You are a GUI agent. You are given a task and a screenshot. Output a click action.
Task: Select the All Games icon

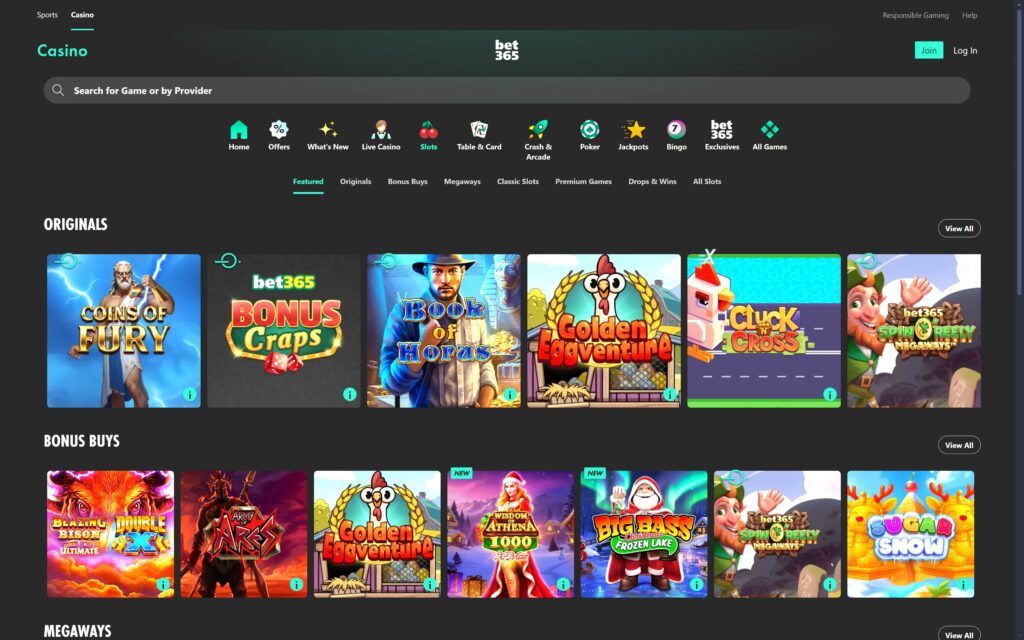point(768,130)
